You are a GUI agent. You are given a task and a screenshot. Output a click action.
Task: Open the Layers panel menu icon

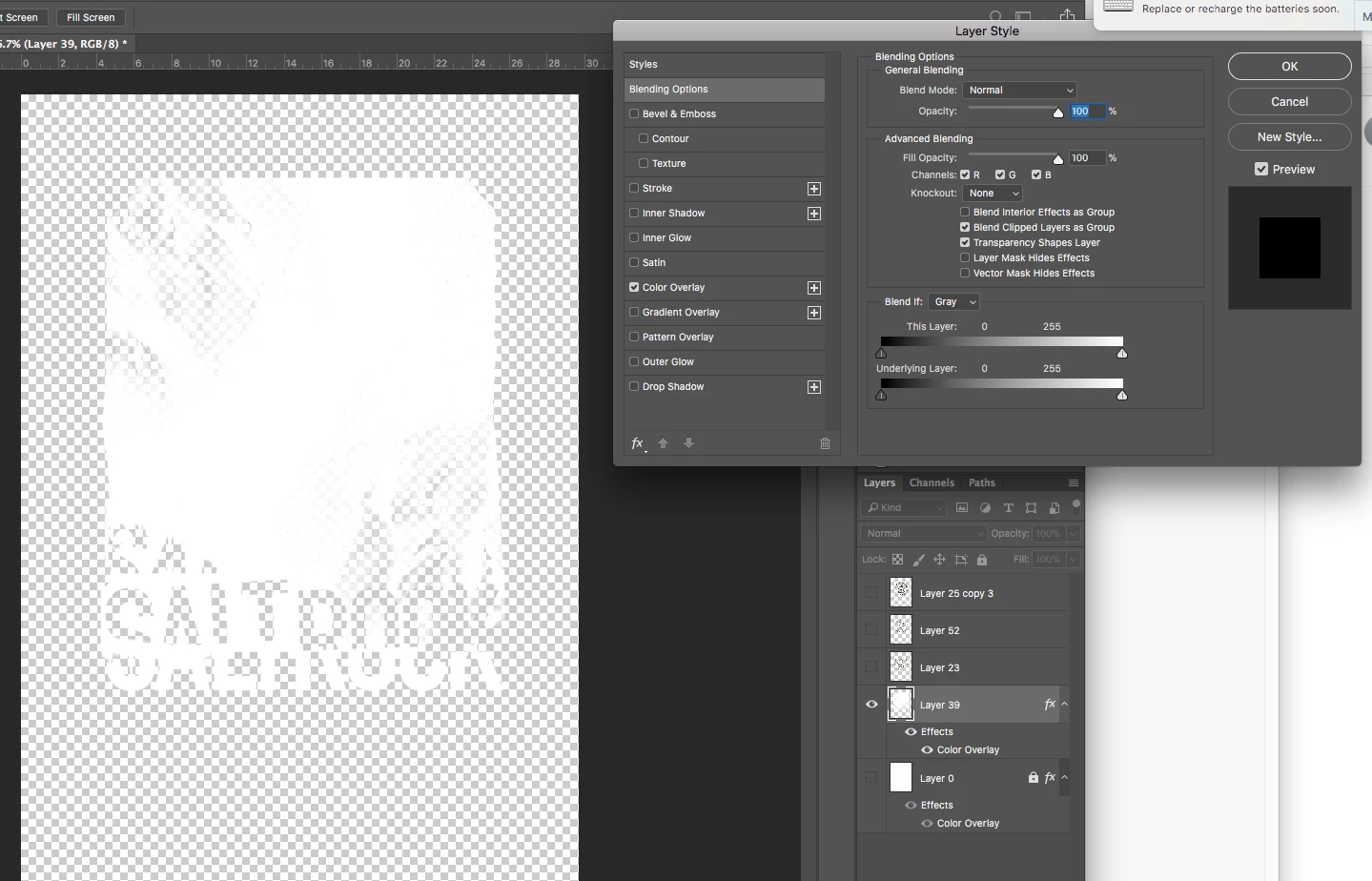tap(1074, 483)
